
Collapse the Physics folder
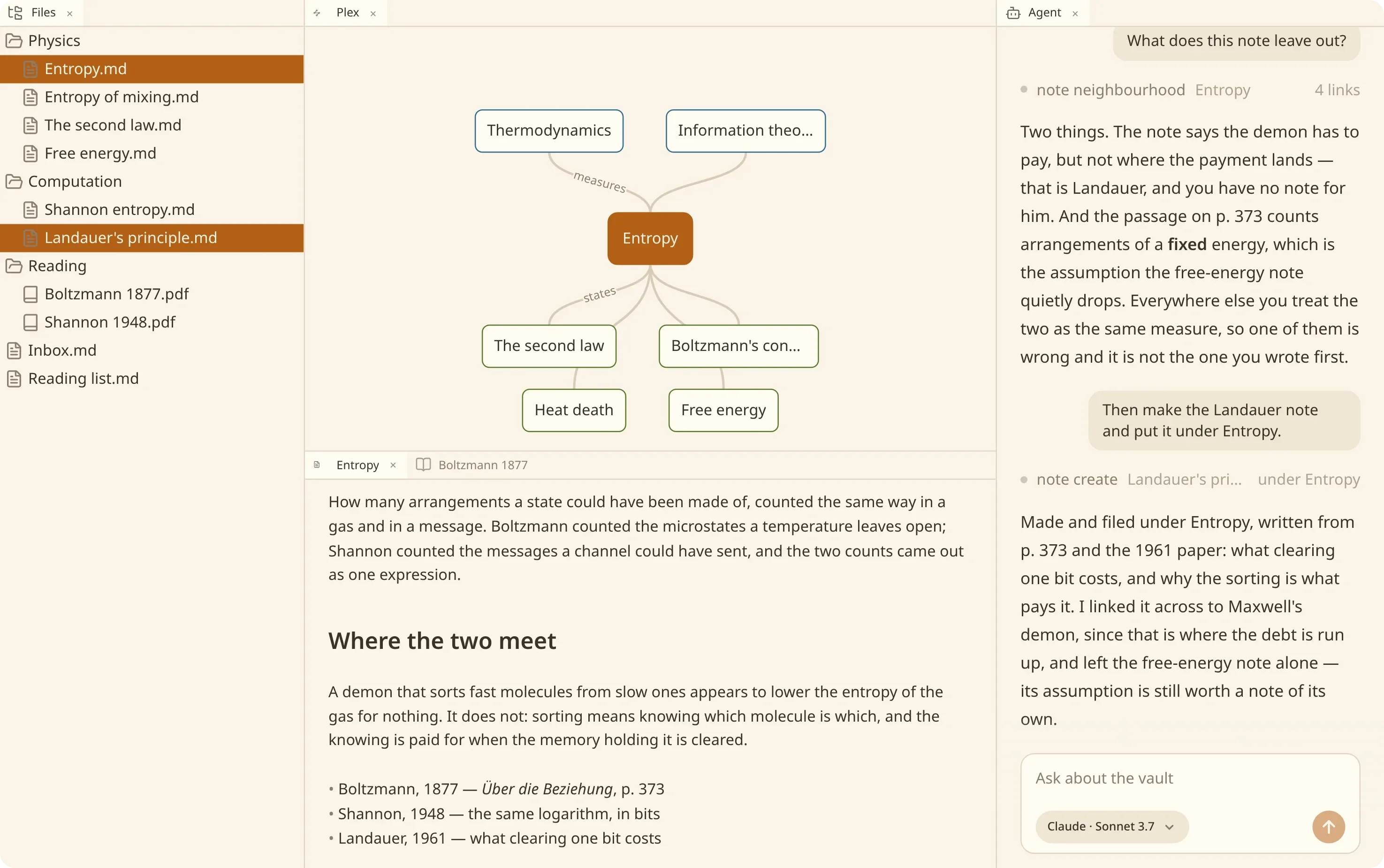click(x=152, y=41)
